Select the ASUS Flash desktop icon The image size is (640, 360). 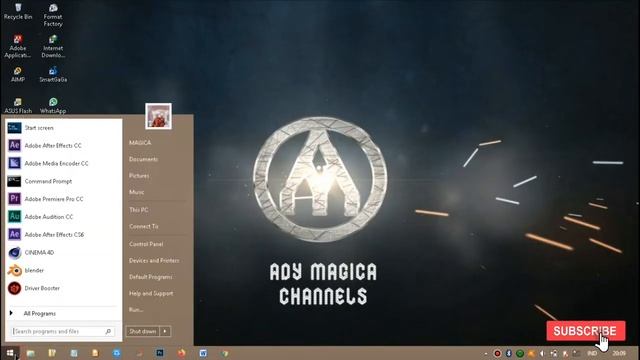tap(18, 106)
